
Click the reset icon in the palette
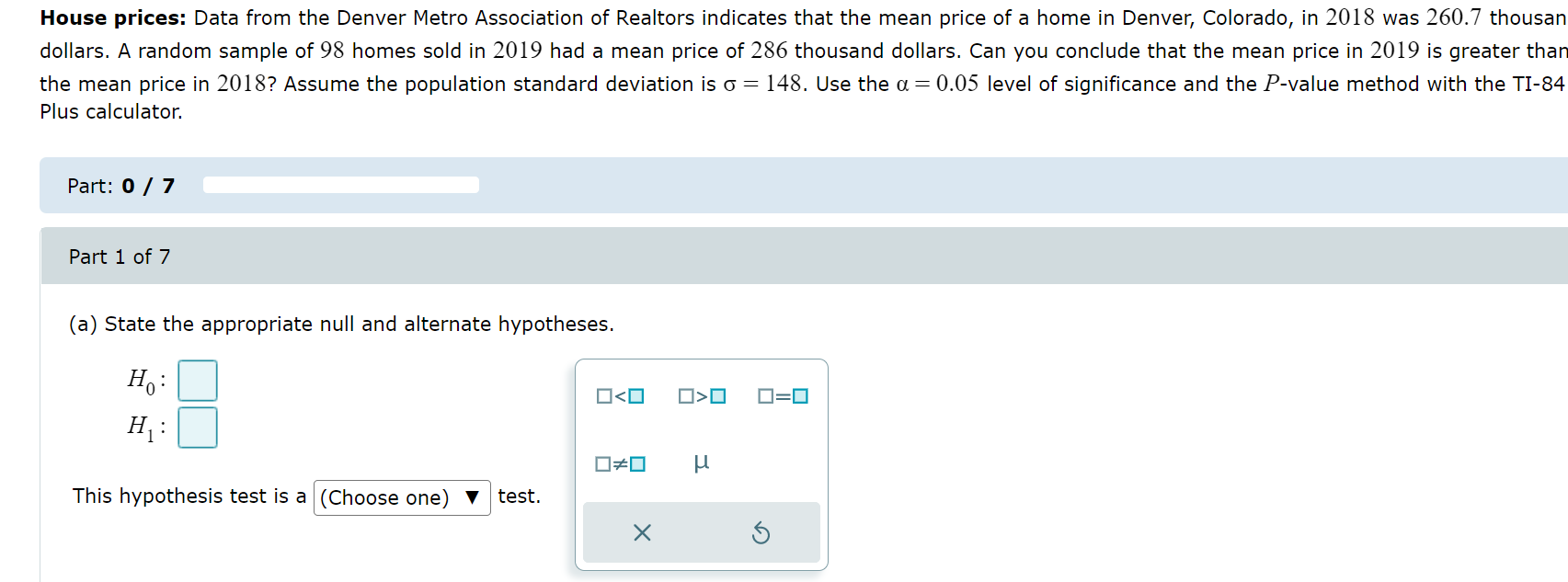(x=761, y=532)
